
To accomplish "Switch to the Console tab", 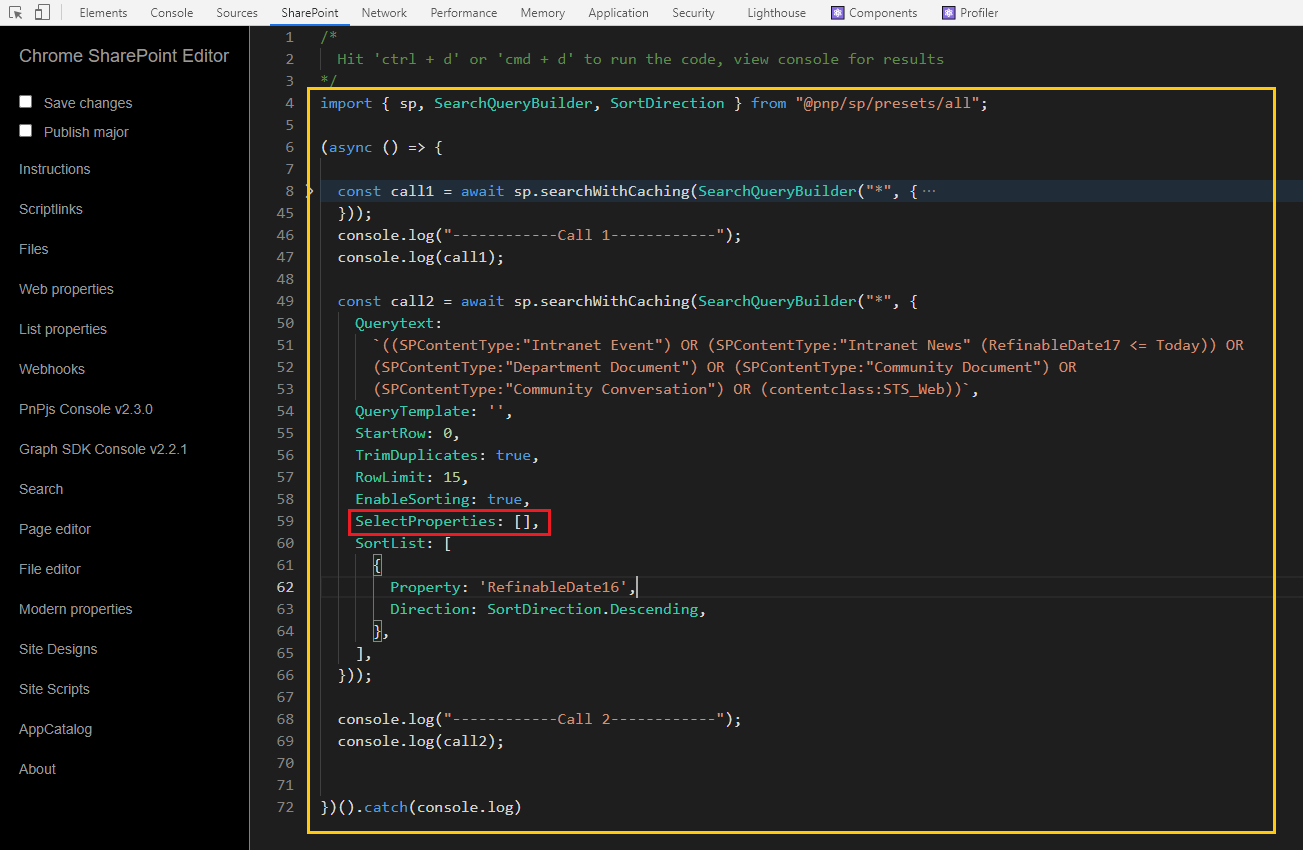I will [172, 13].
